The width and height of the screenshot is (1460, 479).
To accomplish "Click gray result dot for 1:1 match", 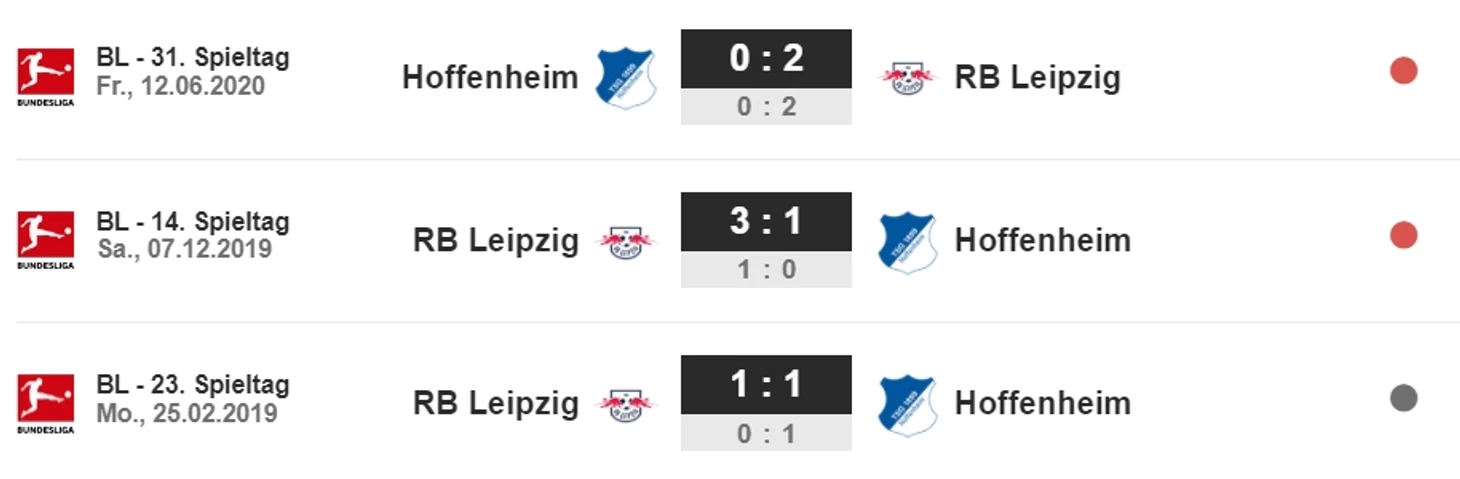I will click(x=1404, y=398).
